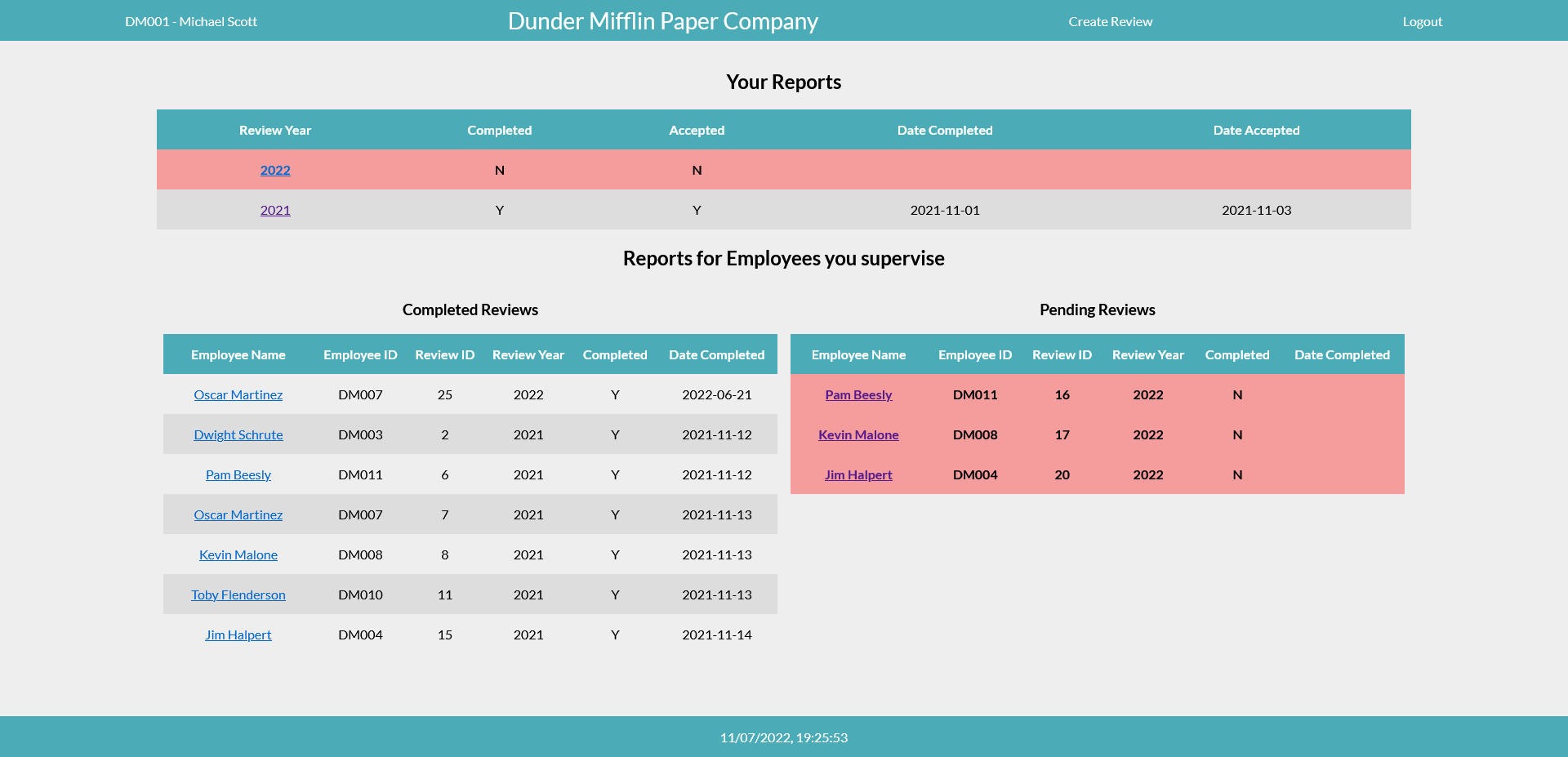Image resolution: width=1568 pixels, height=757 pixels.
Task: Click Employee ID header in Pending Reviews
Action: coord(975,354)
